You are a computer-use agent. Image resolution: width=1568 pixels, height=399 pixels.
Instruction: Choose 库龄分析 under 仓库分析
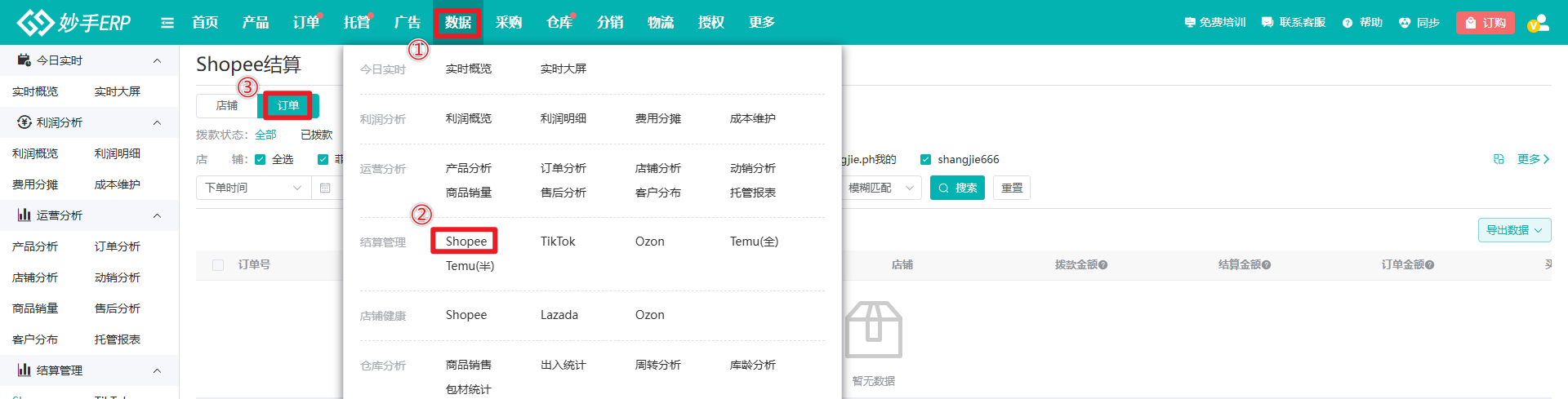point(753,366)
